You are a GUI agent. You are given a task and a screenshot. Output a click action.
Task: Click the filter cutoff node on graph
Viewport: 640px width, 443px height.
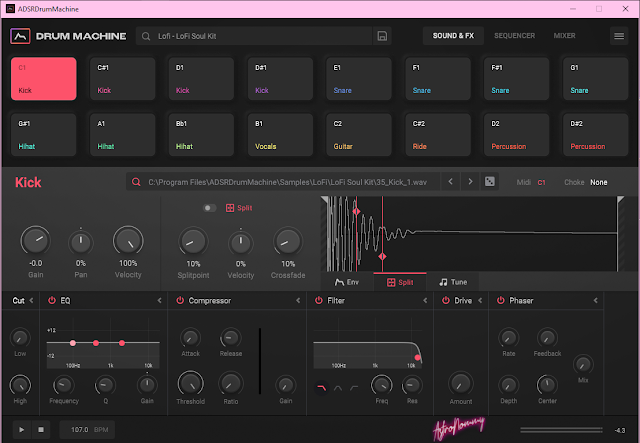[418, 358]
